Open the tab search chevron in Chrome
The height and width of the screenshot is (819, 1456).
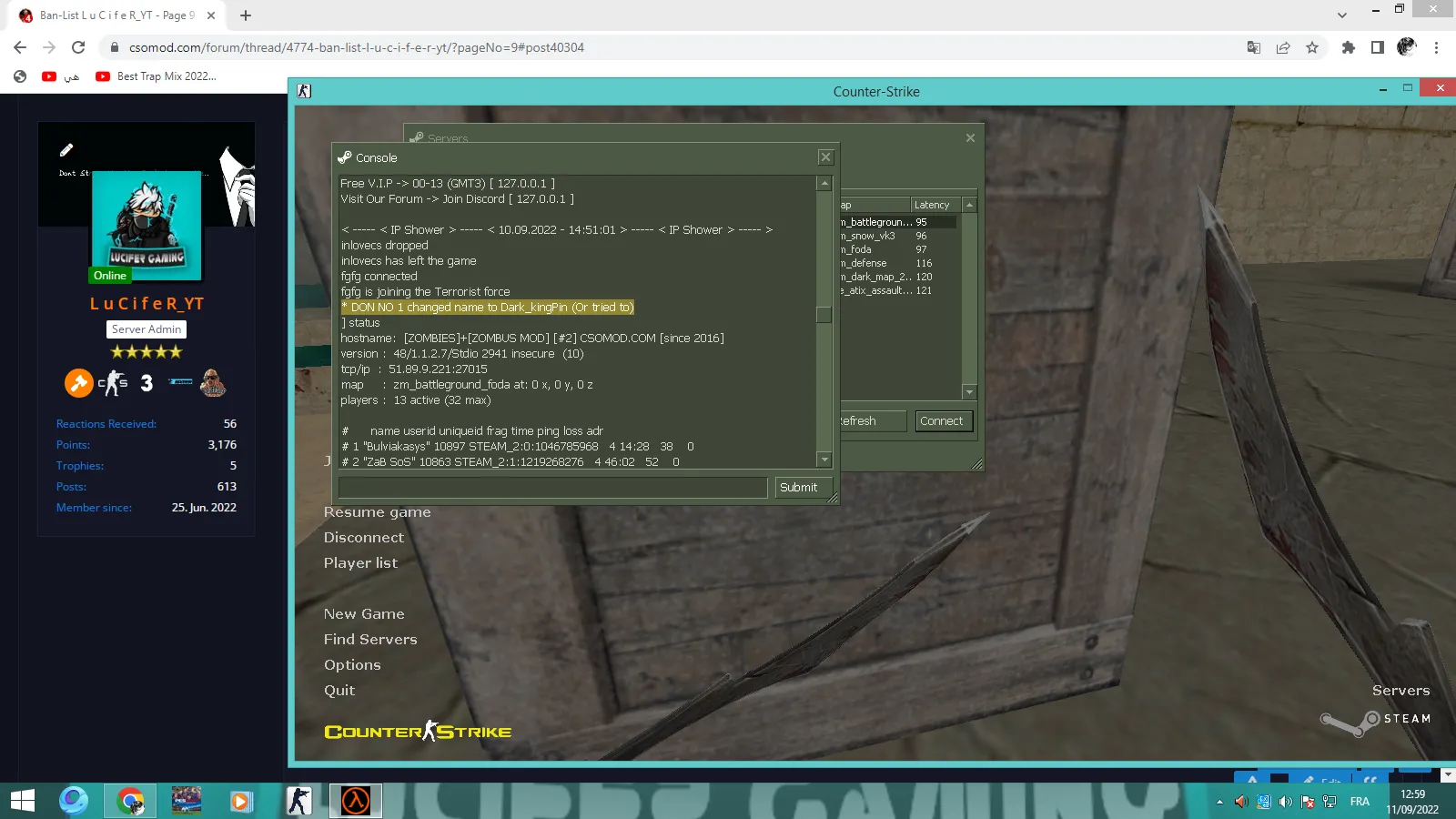[x=1342, y=15]
